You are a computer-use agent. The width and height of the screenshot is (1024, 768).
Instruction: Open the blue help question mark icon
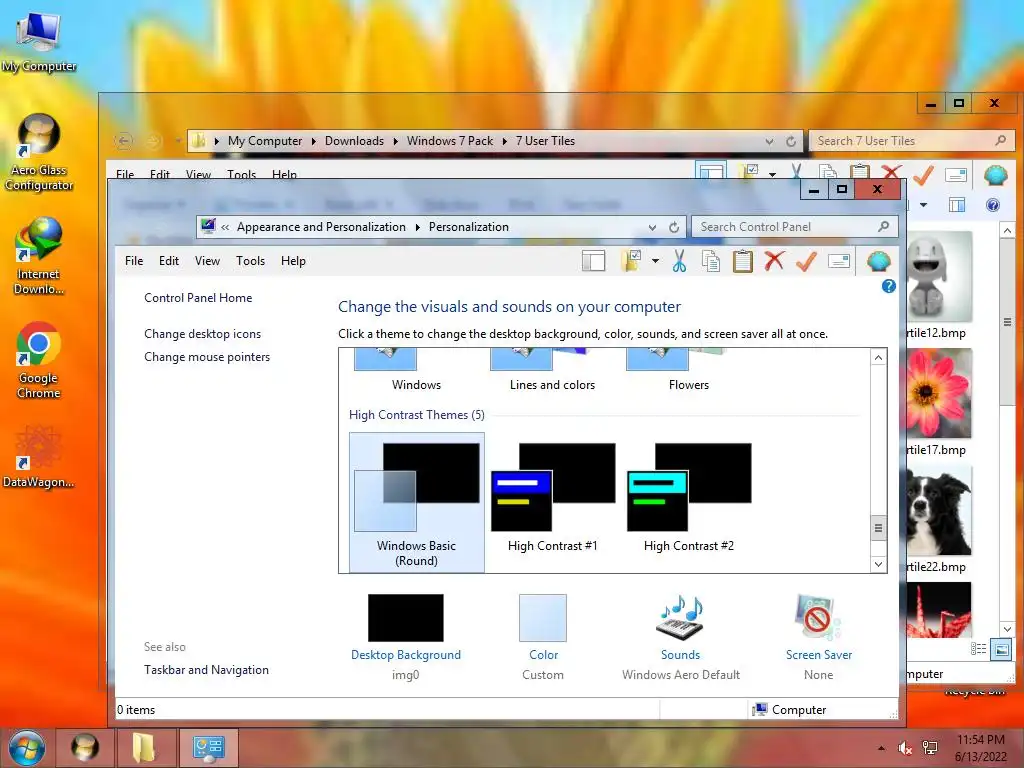tap(888, 286)
